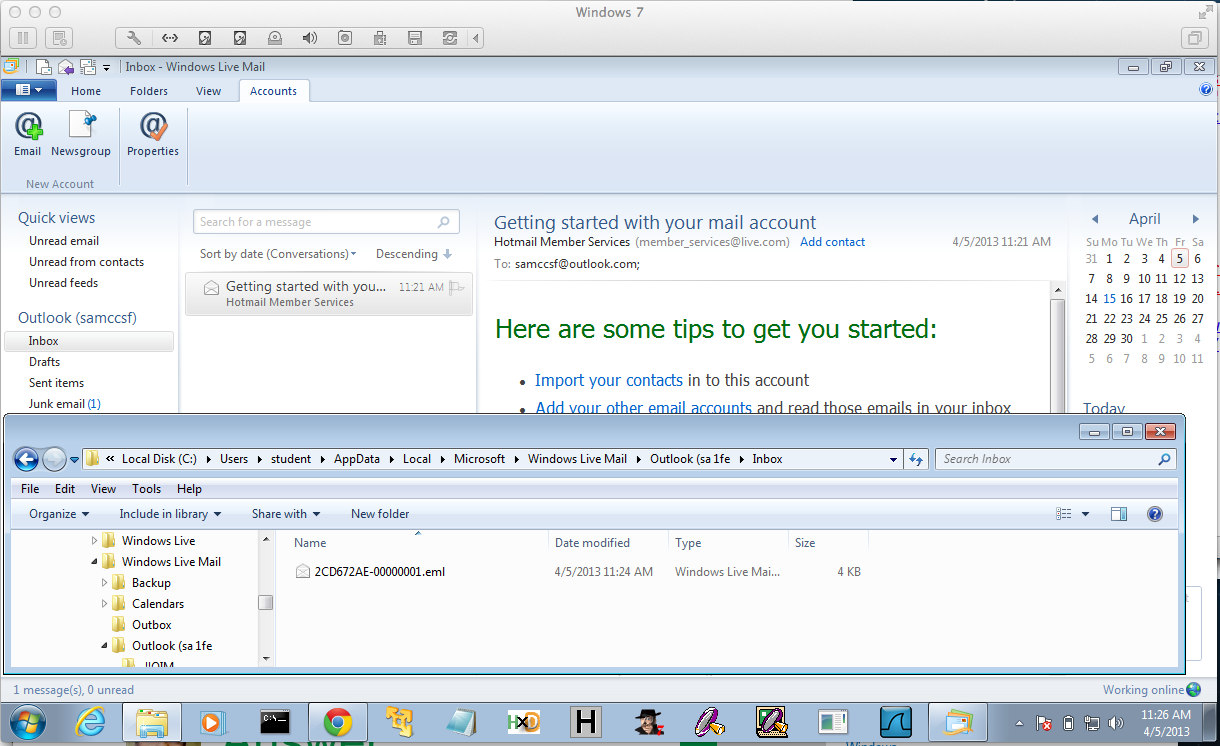This screenshot has height=746, width=1220.
Task: Click the New item icon in quick access toolbar
Action: 44,67
